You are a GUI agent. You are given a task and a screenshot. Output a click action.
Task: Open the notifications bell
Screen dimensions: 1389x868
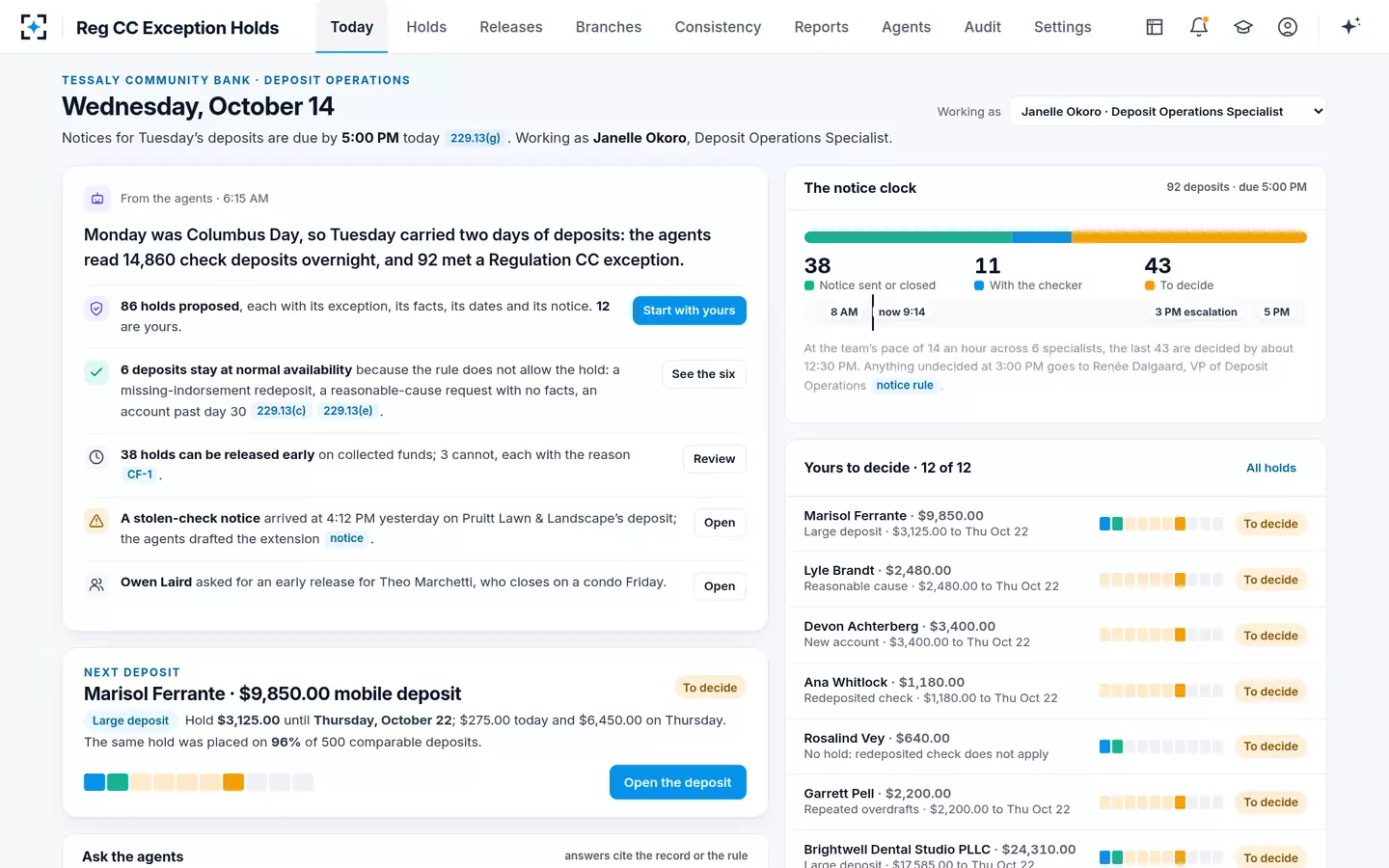tap(1199, 27)
